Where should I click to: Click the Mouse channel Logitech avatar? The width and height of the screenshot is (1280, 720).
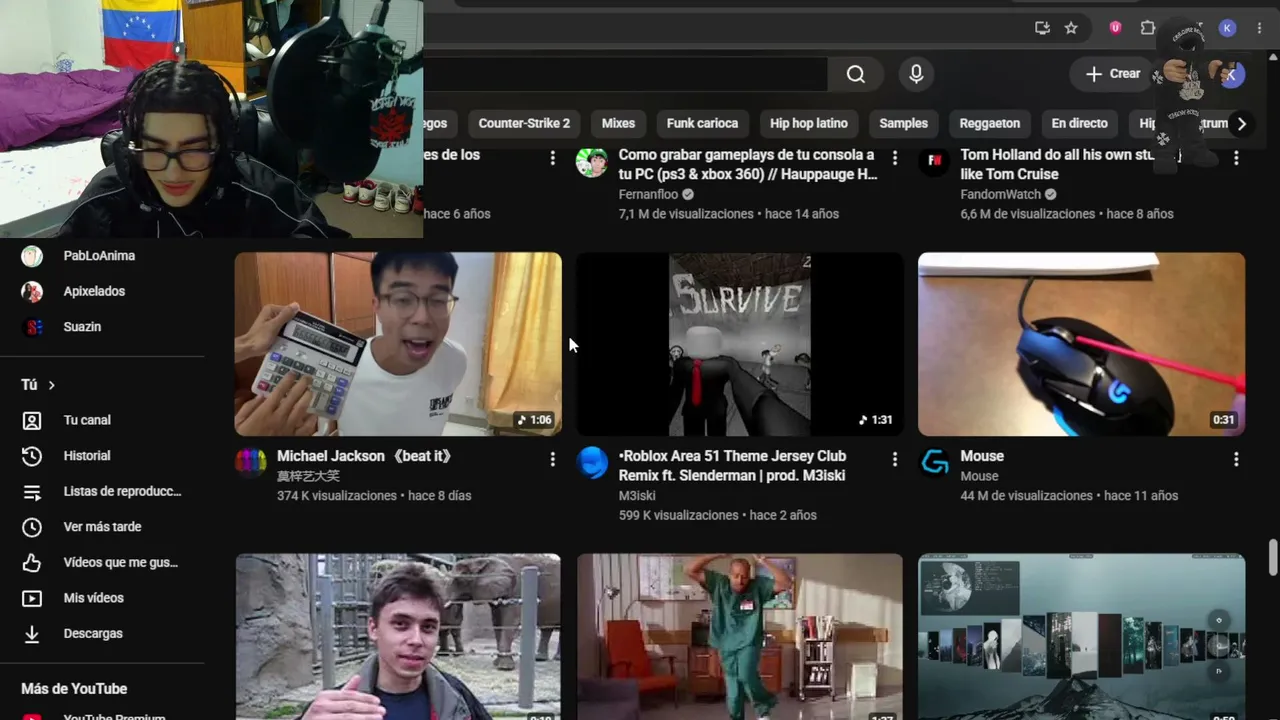934,463
